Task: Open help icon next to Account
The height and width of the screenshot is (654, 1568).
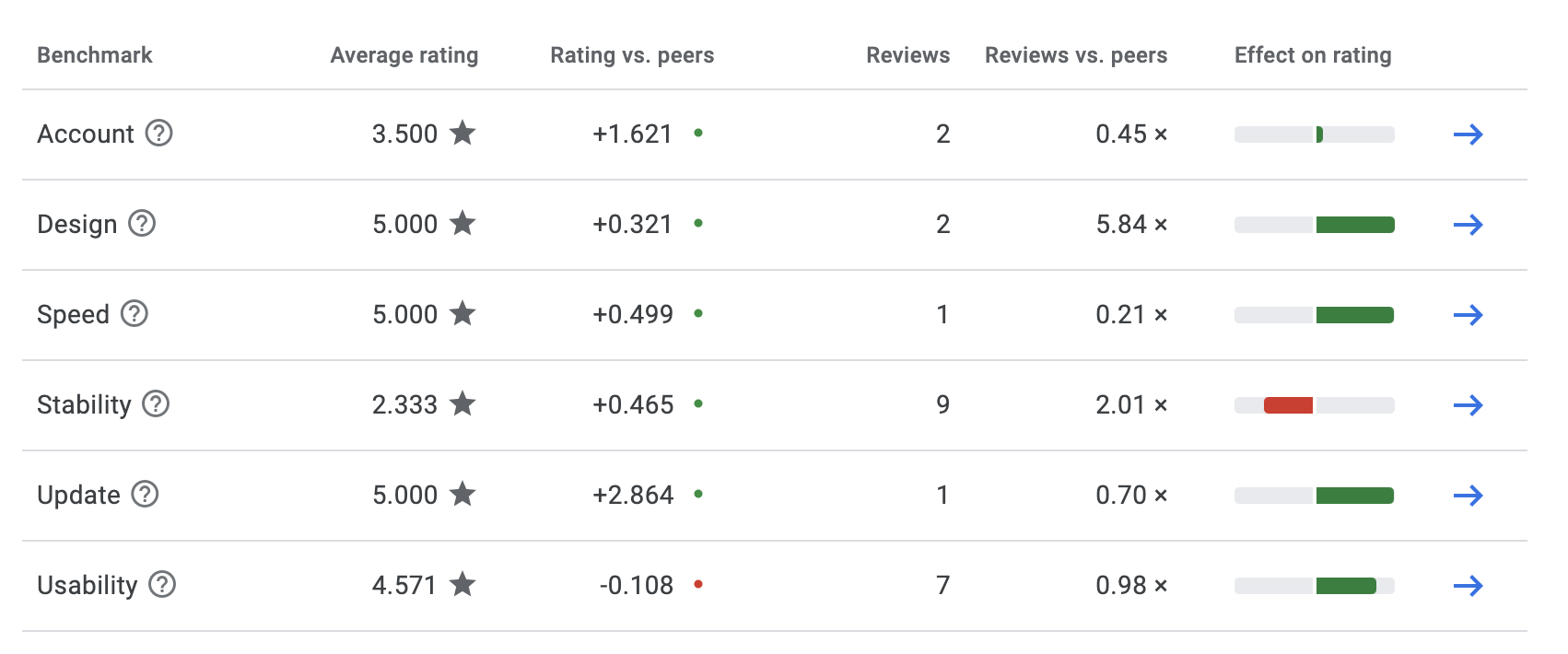Action: pyautogui.click(x=159, y=134)
